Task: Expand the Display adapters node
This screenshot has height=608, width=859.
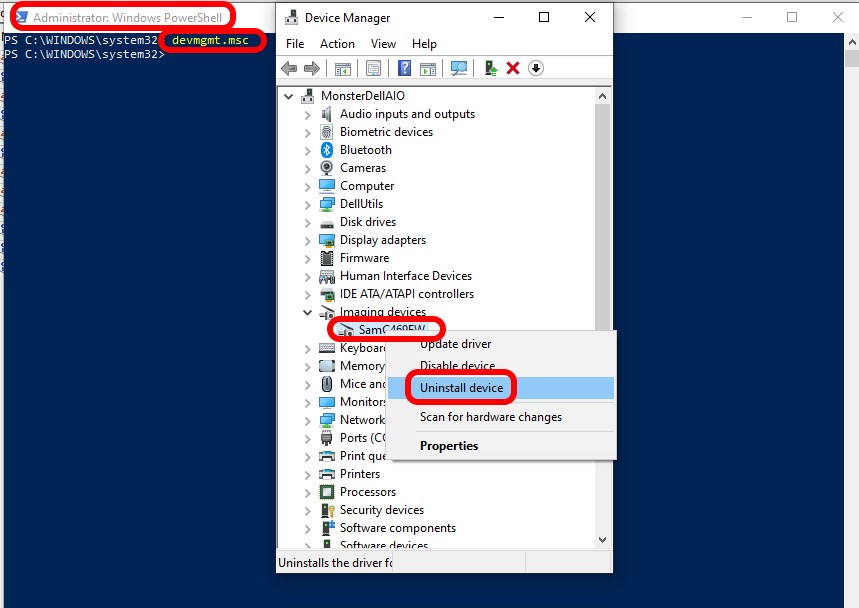Action: (308, 240)
